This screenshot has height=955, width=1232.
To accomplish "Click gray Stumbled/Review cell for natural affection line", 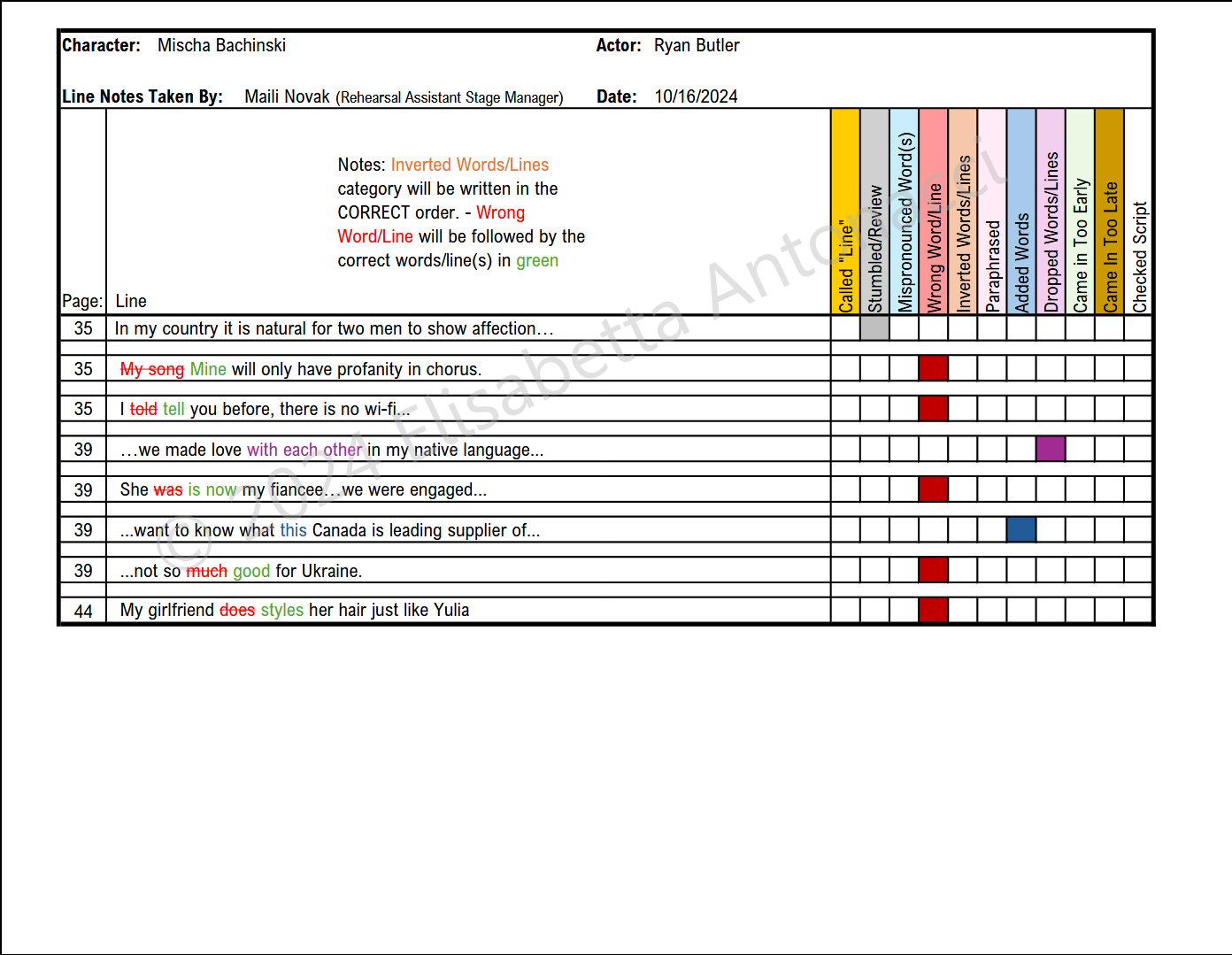I will (874, 328).
